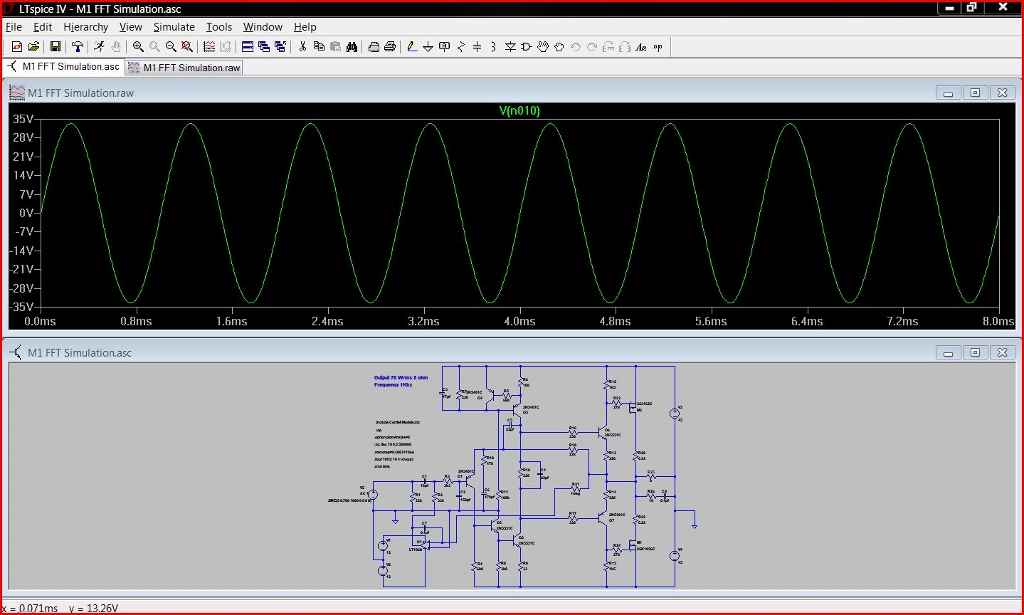Select the Ground symbol tool
1024x615 pixels.
click(x=428, y=46)
